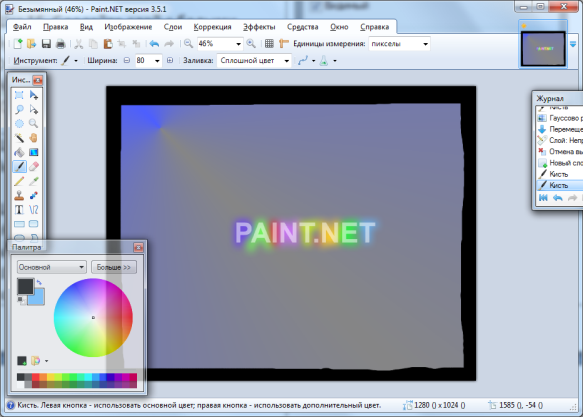Click the Redo arrow in top toolbar

(169, 44)
